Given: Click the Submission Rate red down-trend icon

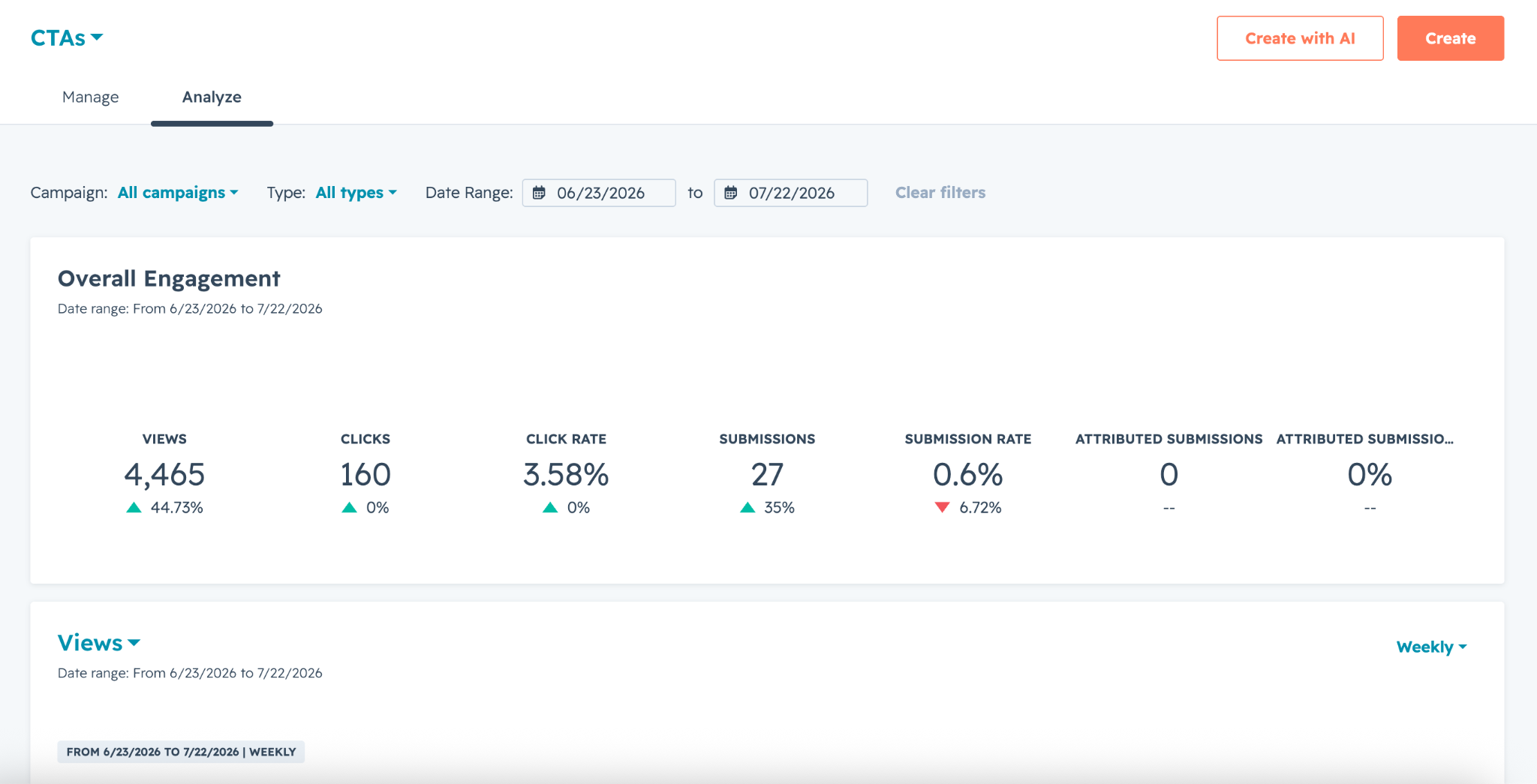Looking at the screenshot, I should click(x=943, y=508).
